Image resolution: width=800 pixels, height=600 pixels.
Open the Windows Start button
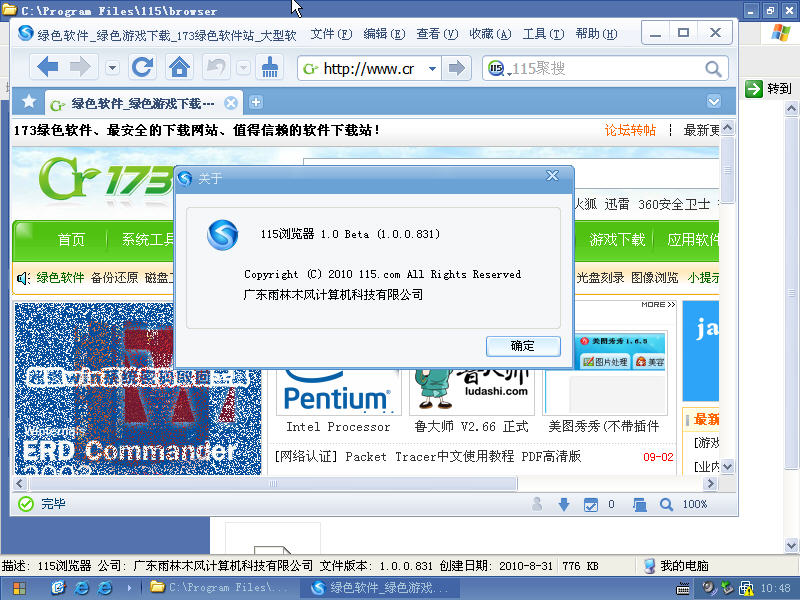click(x=19, y=588)
